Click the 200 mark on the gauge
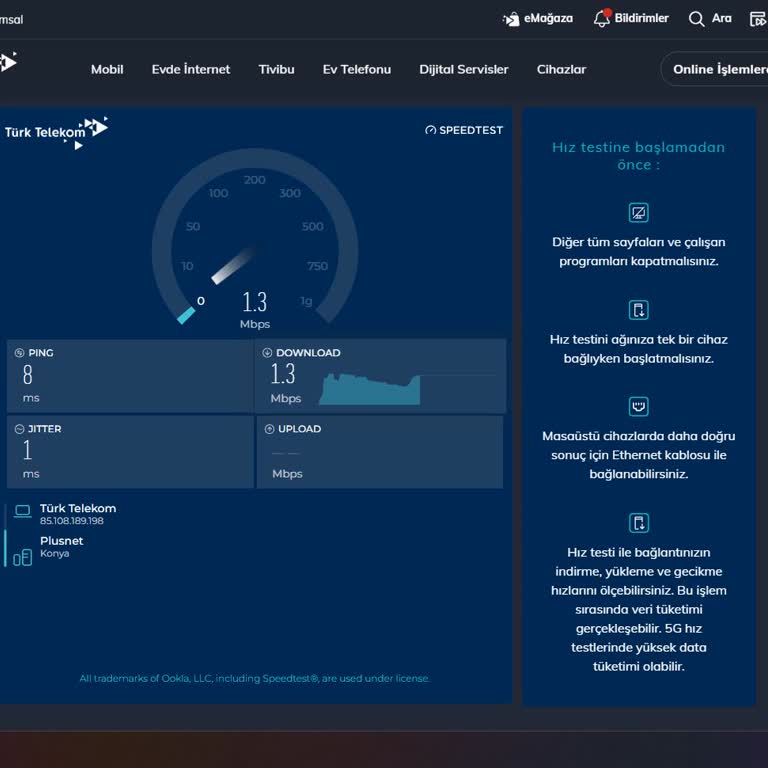 (255, 180)
